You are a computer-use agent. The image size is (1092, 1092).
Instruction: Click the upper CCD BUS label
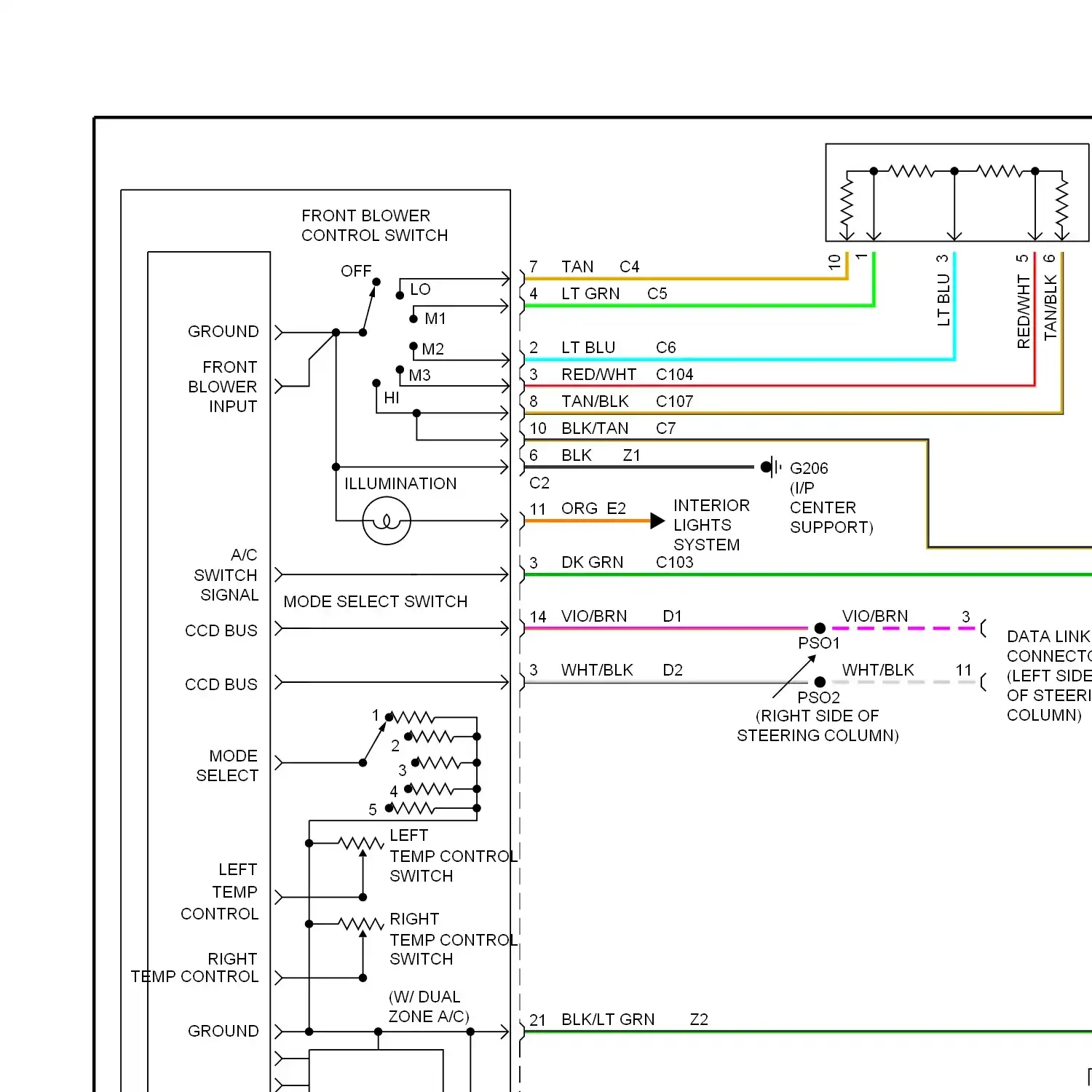(221, 631)
